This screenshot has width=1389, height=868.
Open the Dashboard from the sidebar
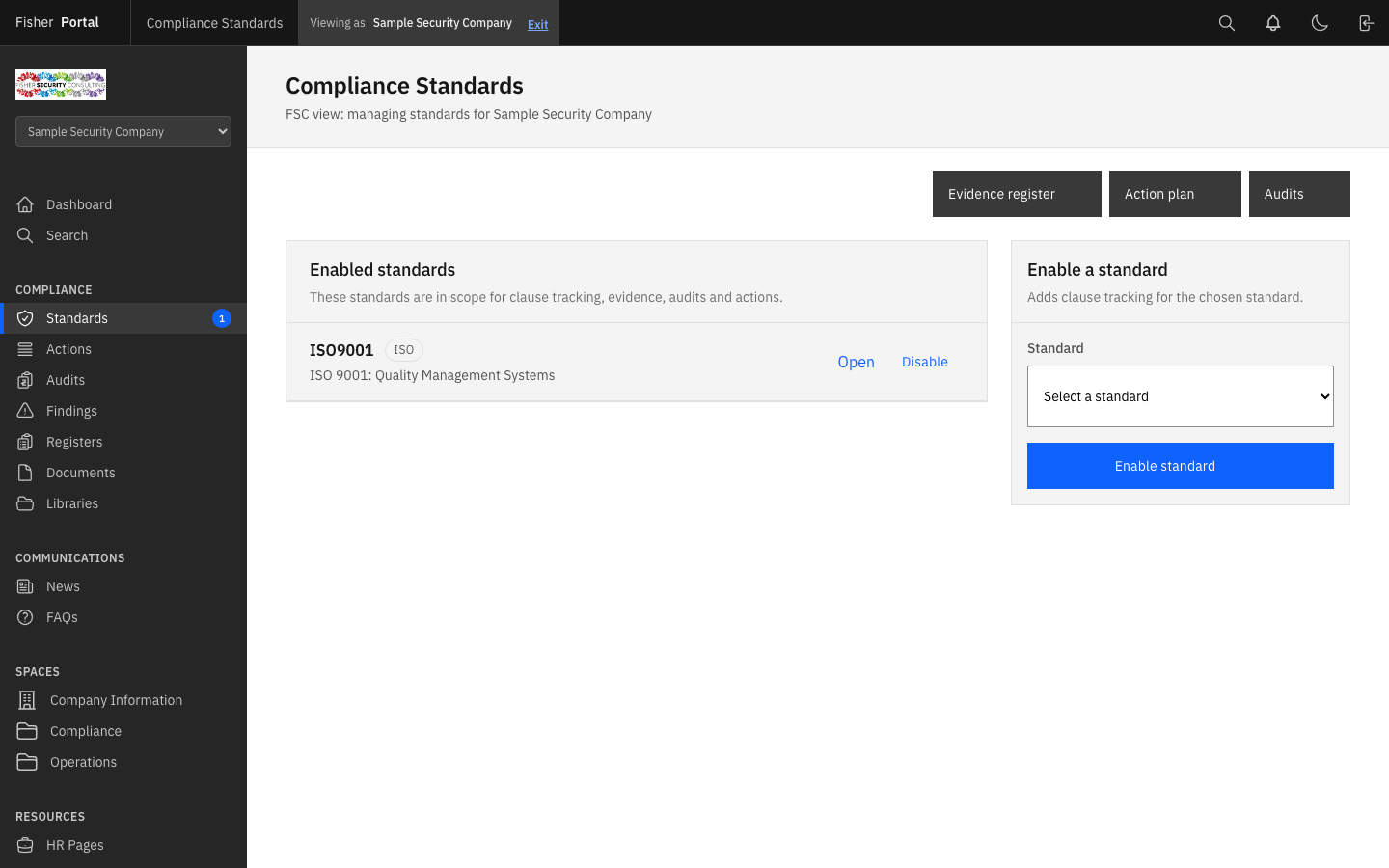(x=76, y=203)
